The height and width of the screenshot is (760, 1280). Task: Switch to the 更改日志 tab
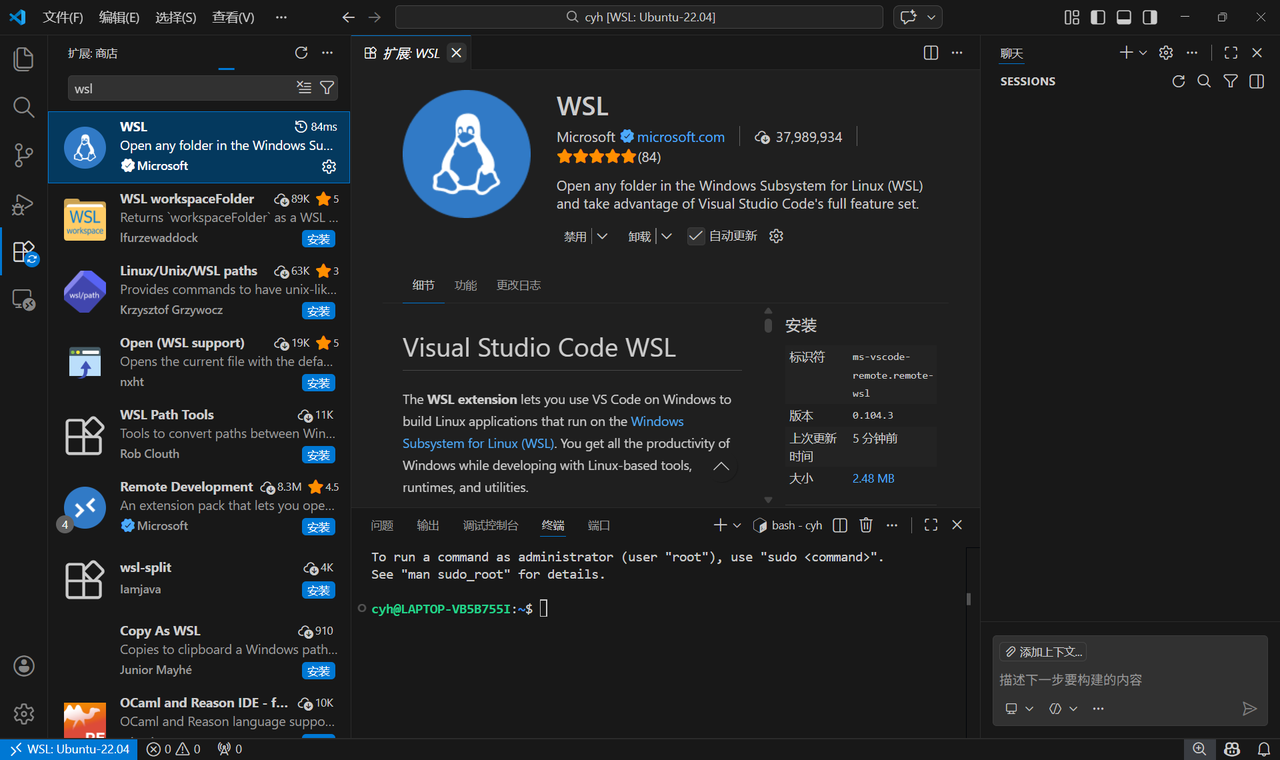(x=518, y=285)
